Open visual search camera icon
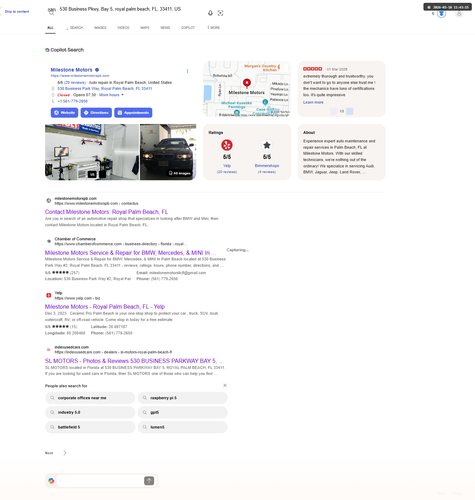 220,13
